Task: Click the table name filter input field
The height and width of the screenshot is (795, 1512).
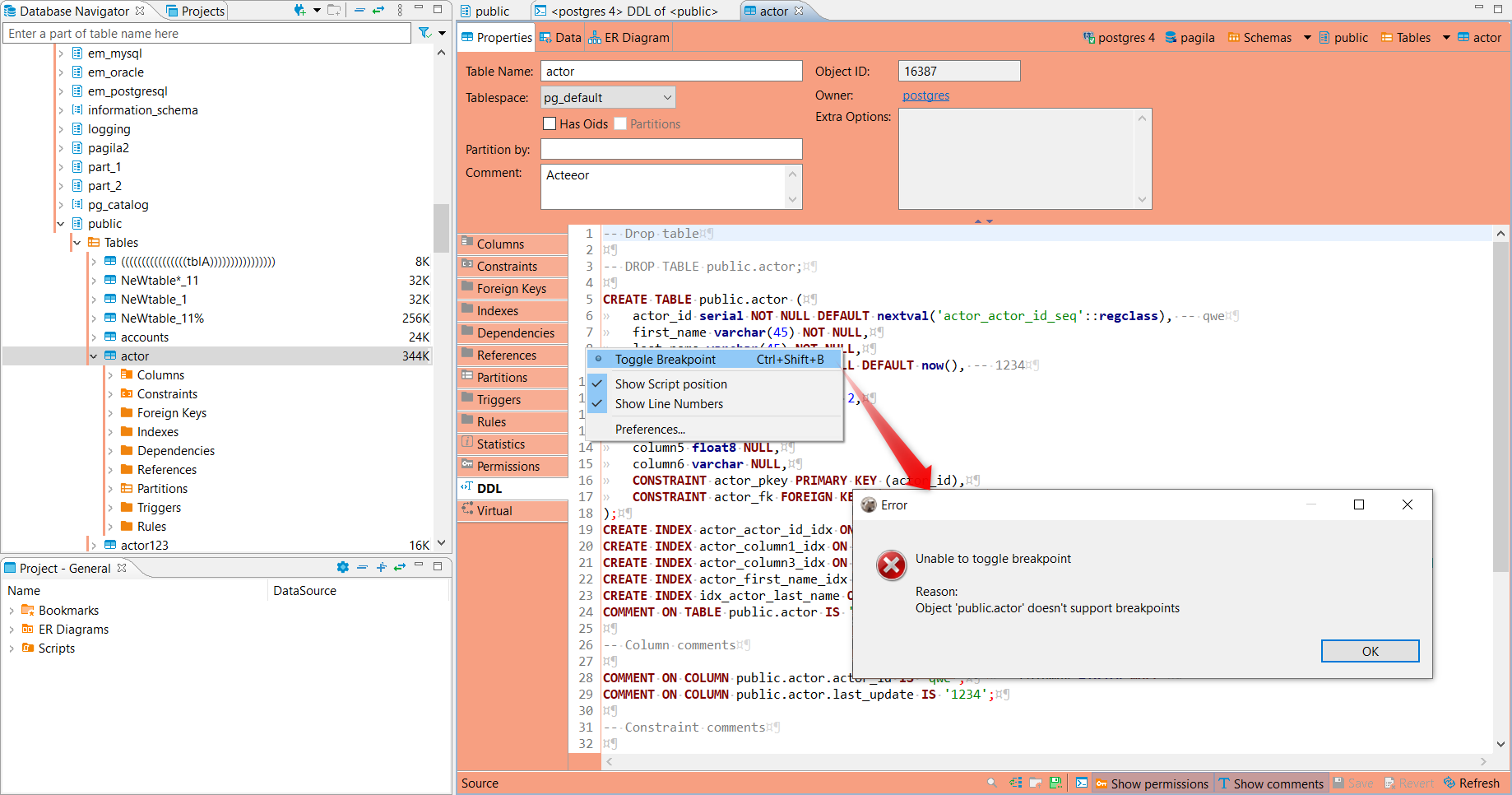Action: [206, 32]
